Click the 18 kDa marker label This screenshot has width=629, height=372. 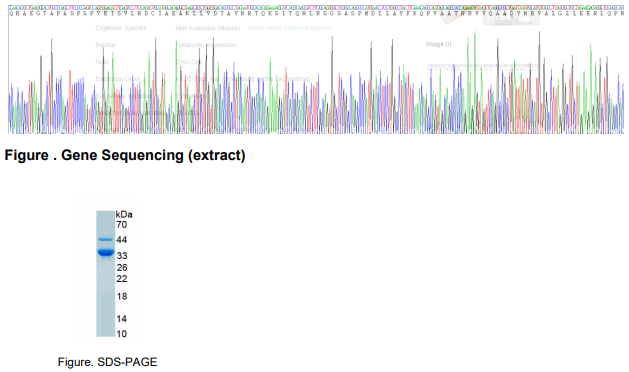click(x=122, y=296)
